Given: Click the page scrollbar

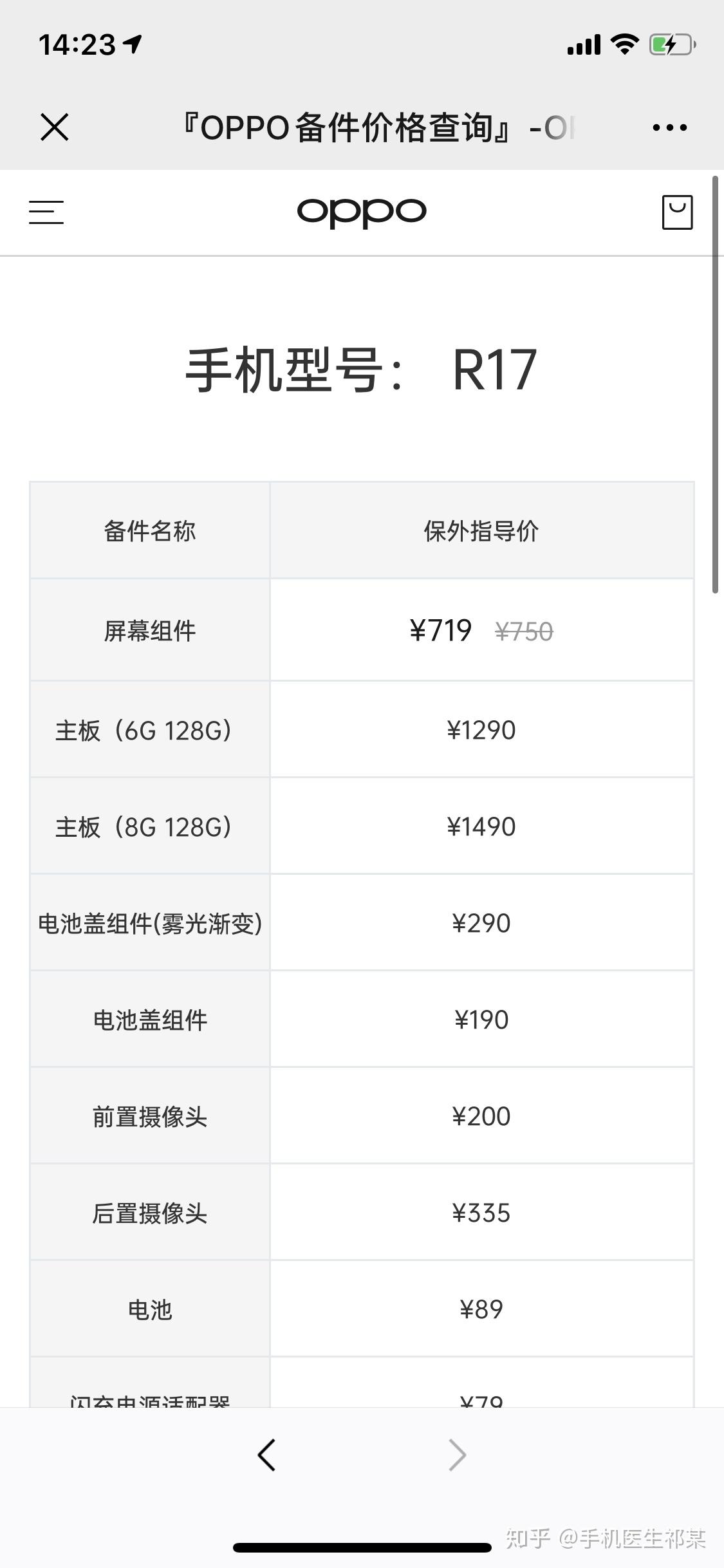Looking at the screenshot, I should pos(715,386).
